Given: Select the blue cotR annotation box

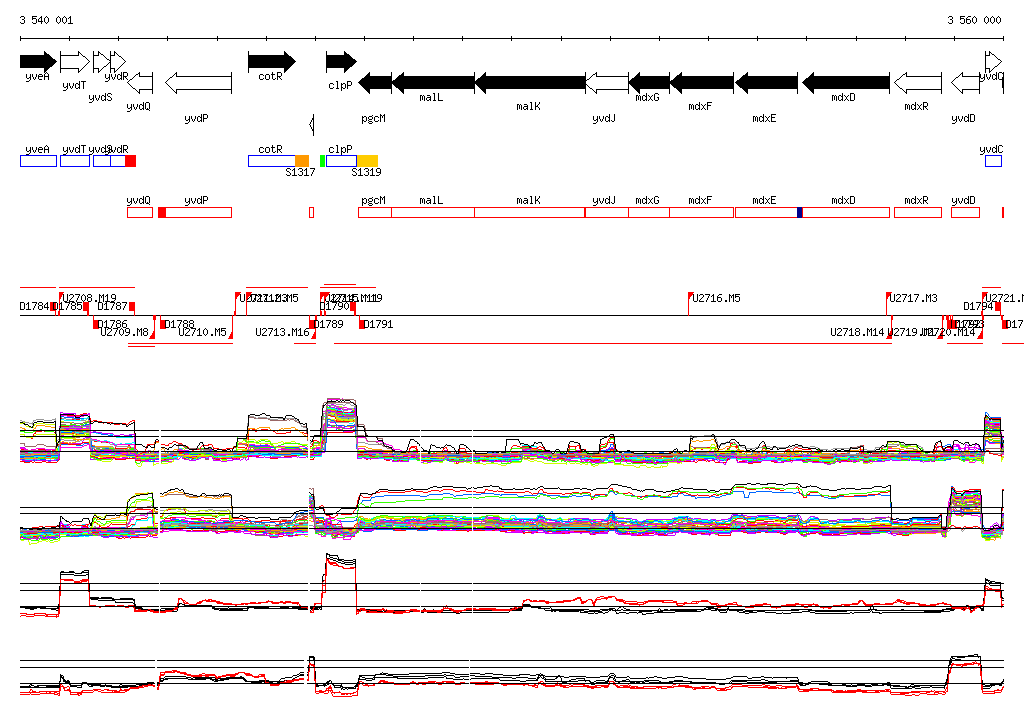Looking at the screenshot, I should (272, 161).
